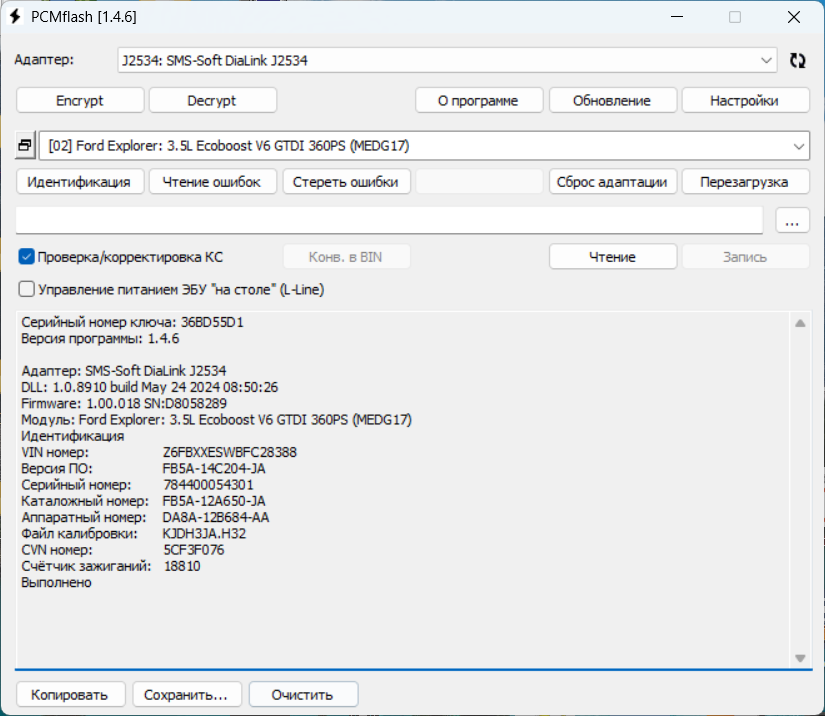Click Стереть ошибки button
Screen dimensions: 825x716
pyautogui.click(x=346, y=182)
